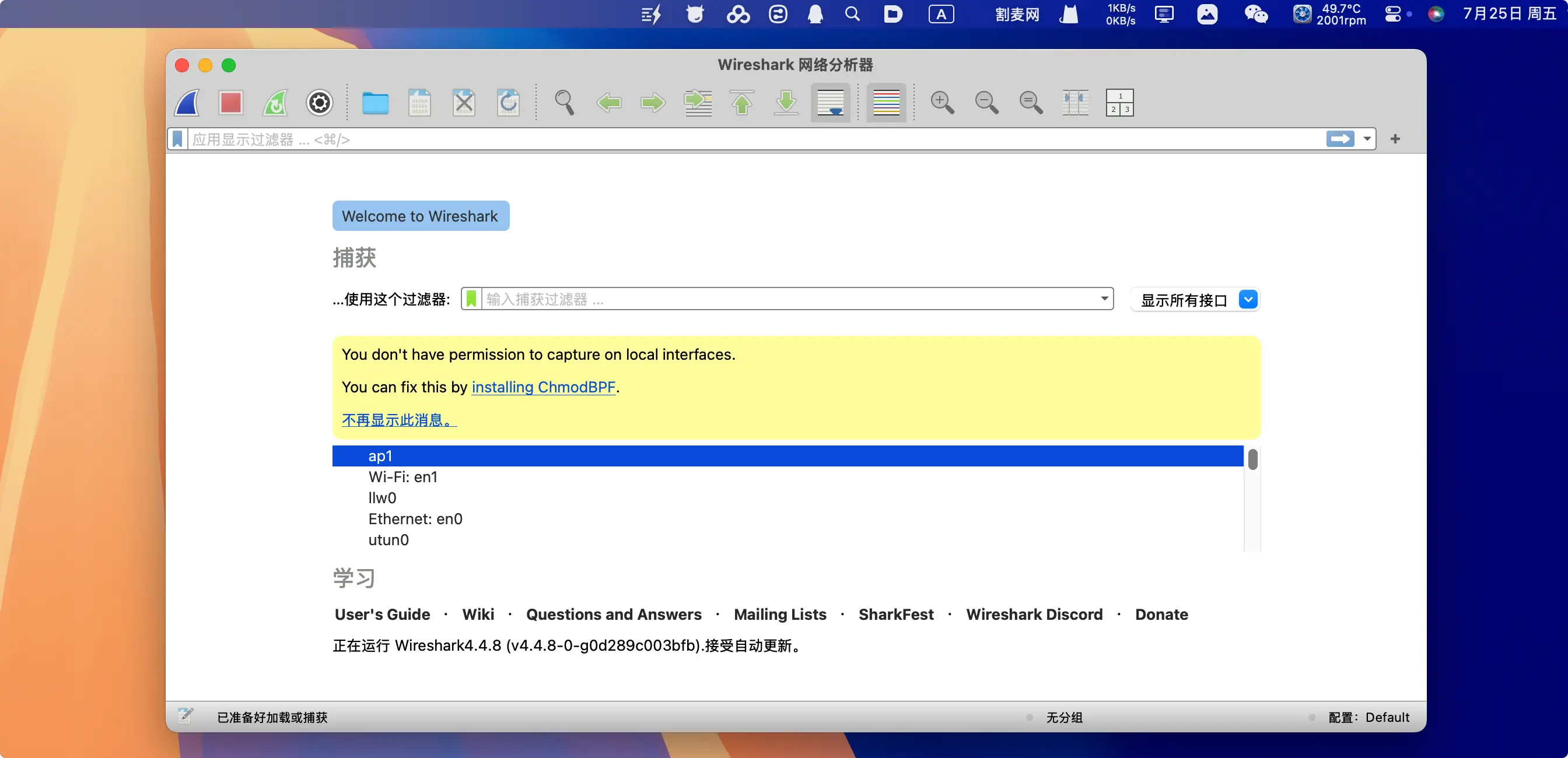This screenshot has width=1568, height=758.
Task: Open a capture file with folder icon
Action: click(x=375, y=102)
